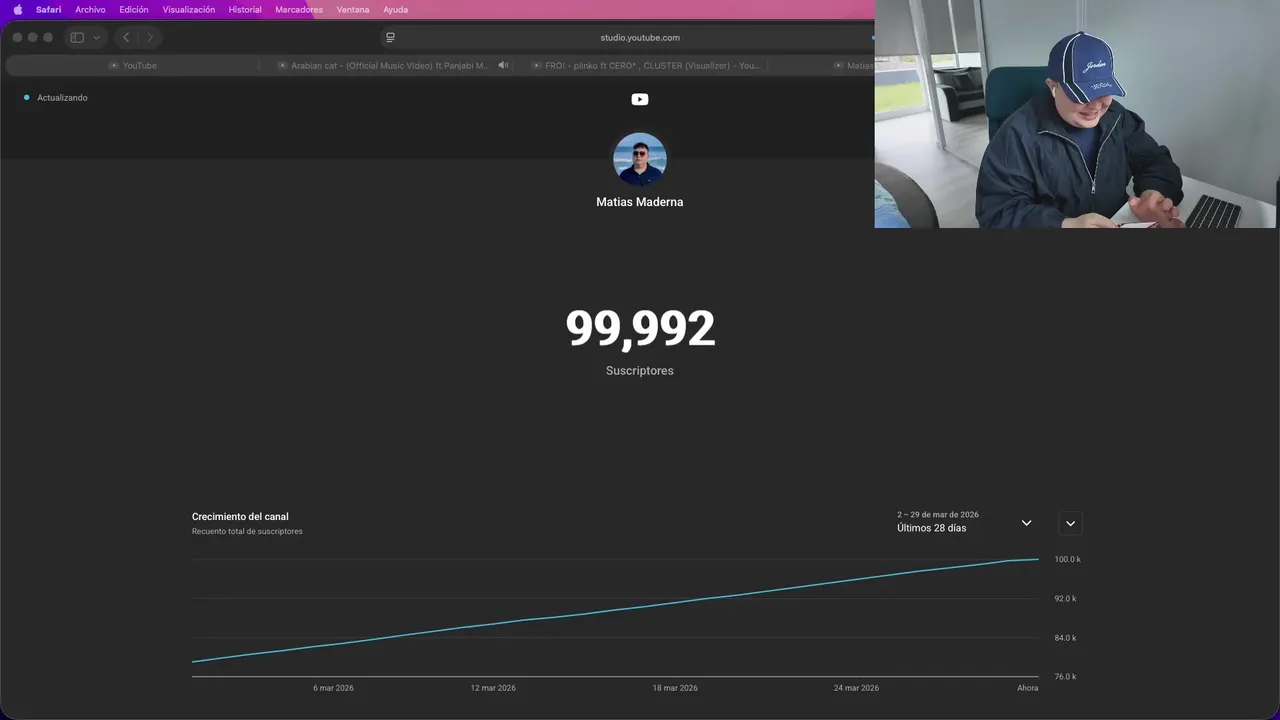Open the Archivo menu
The height and width of the screenshot is (720, 1280).
pyautogui.click(x=90, y=10)
